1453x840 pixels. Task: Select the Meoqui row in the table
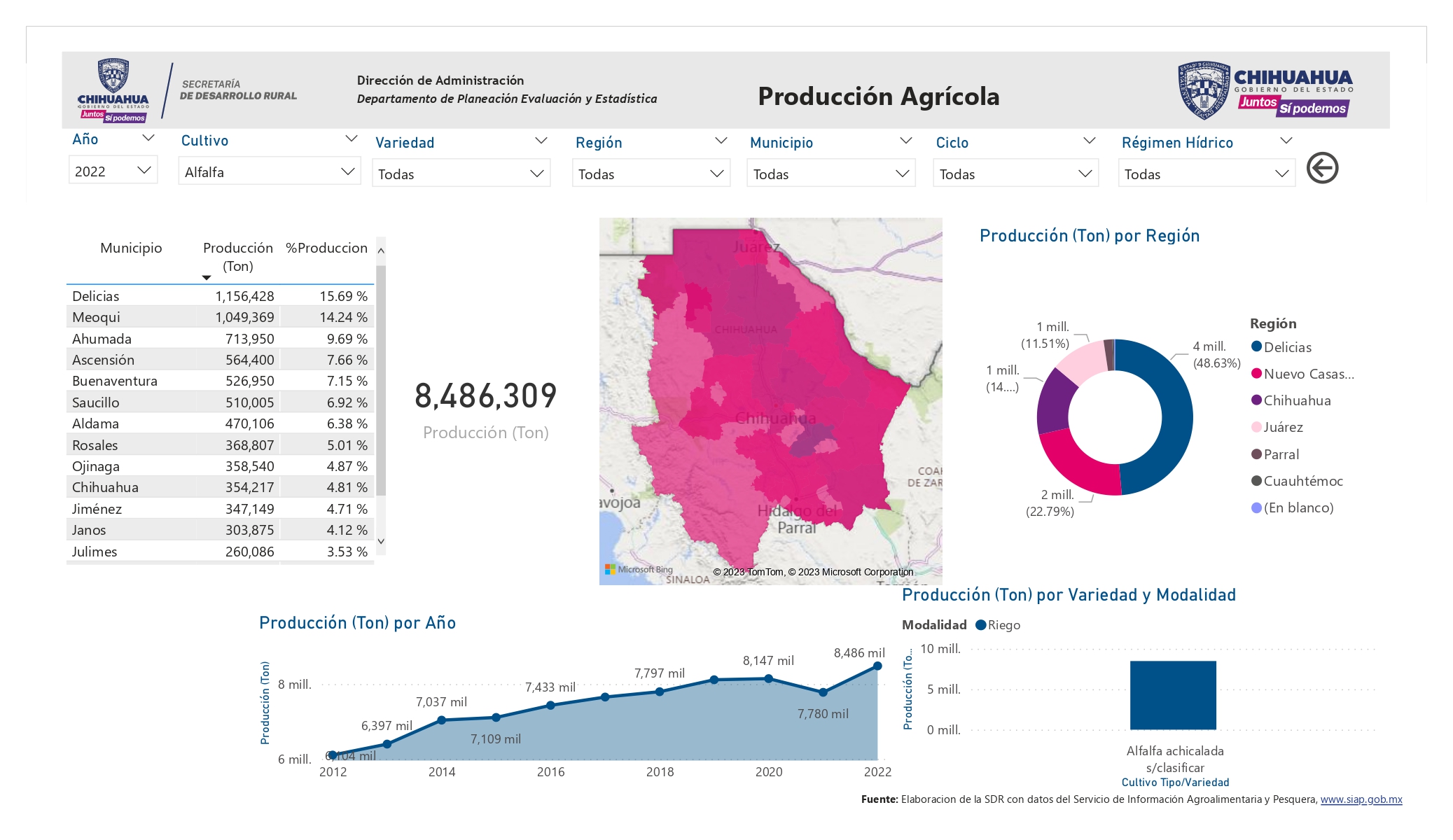[220, 317]
